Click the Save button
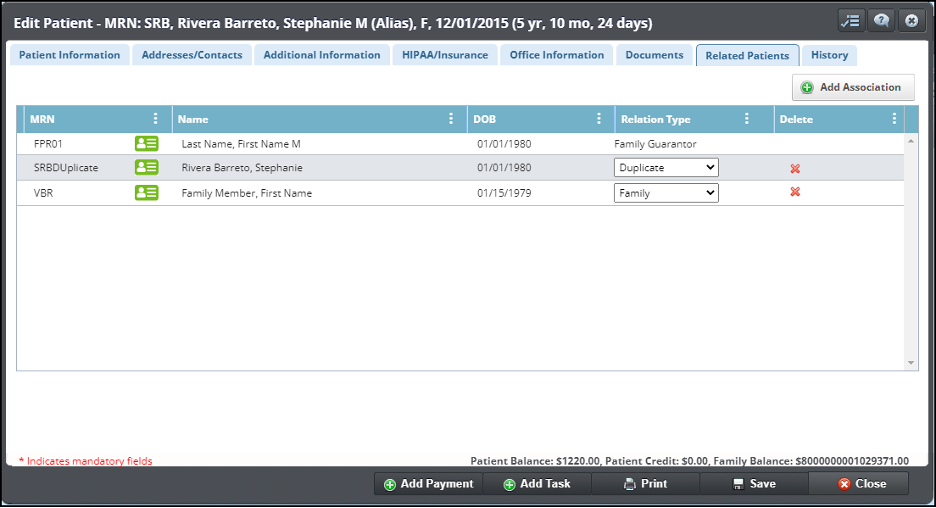Image resolution: width=936 pixels, height=508 pixels. pos(754,484)
